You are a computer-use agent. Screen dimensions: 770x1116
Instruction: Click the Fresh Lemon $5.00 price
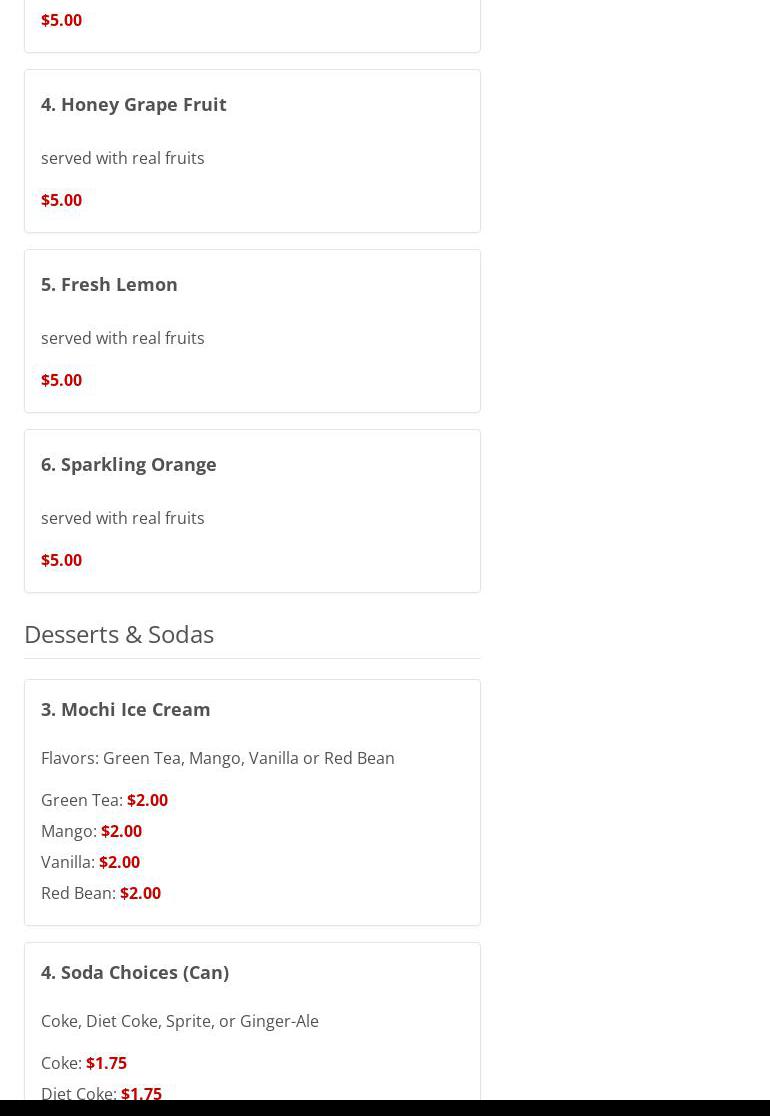(x=61, y=380)
